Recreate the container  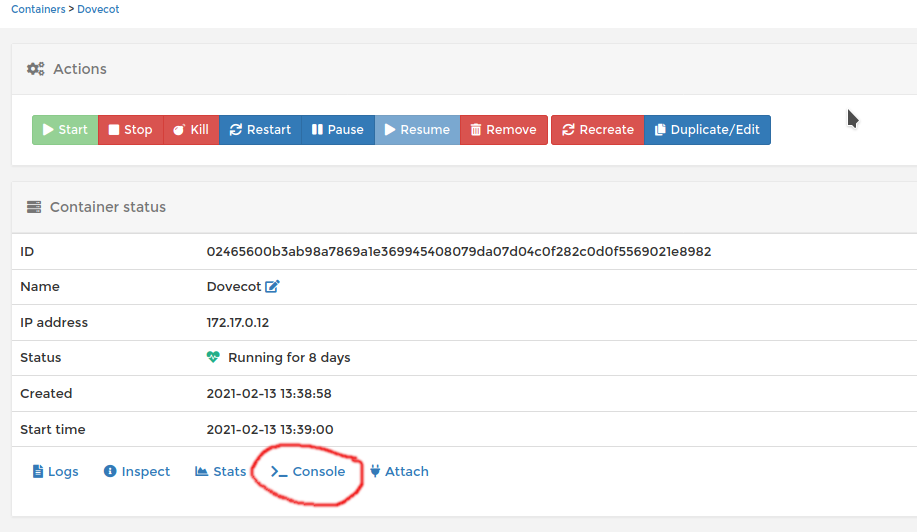(598, 130)
